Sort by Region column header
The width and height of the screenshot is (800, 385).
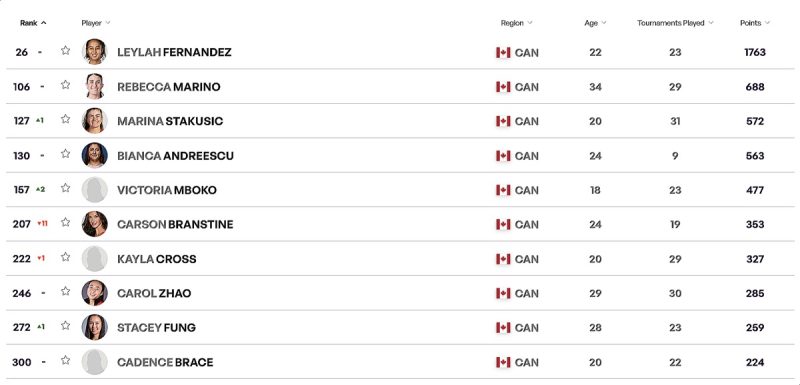[516, 23]
